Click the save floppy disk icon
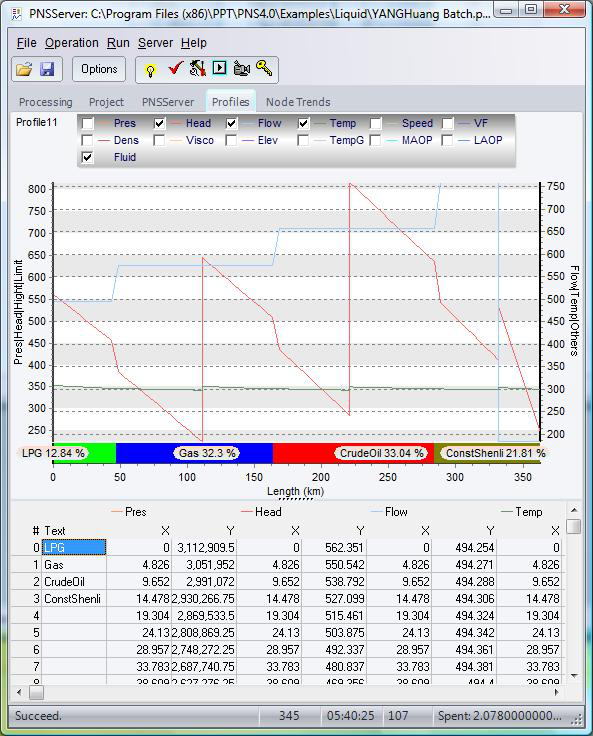This screenshot has height=736, width=593. click(47, 69)
